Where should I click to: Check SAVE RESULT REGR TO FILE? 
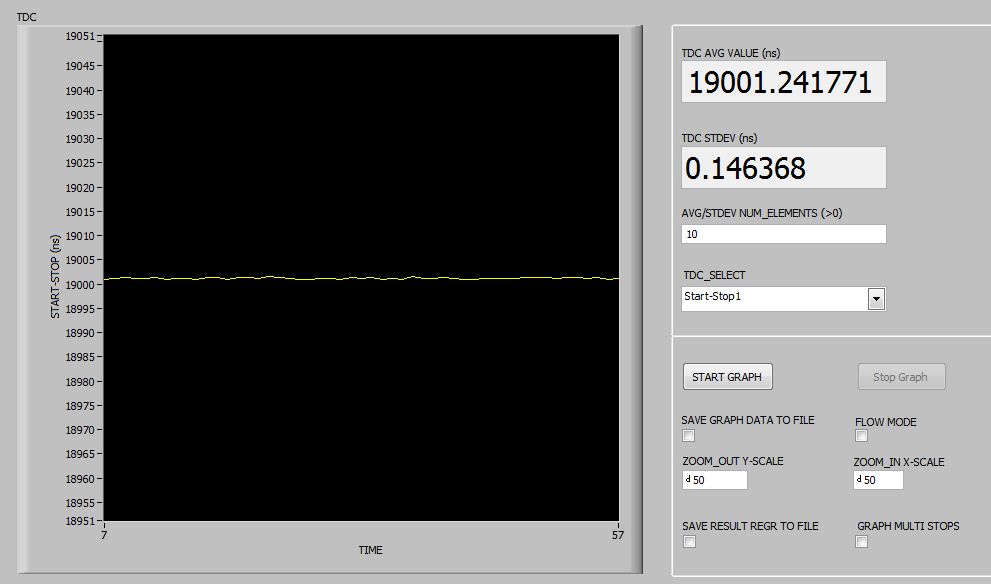690,542
